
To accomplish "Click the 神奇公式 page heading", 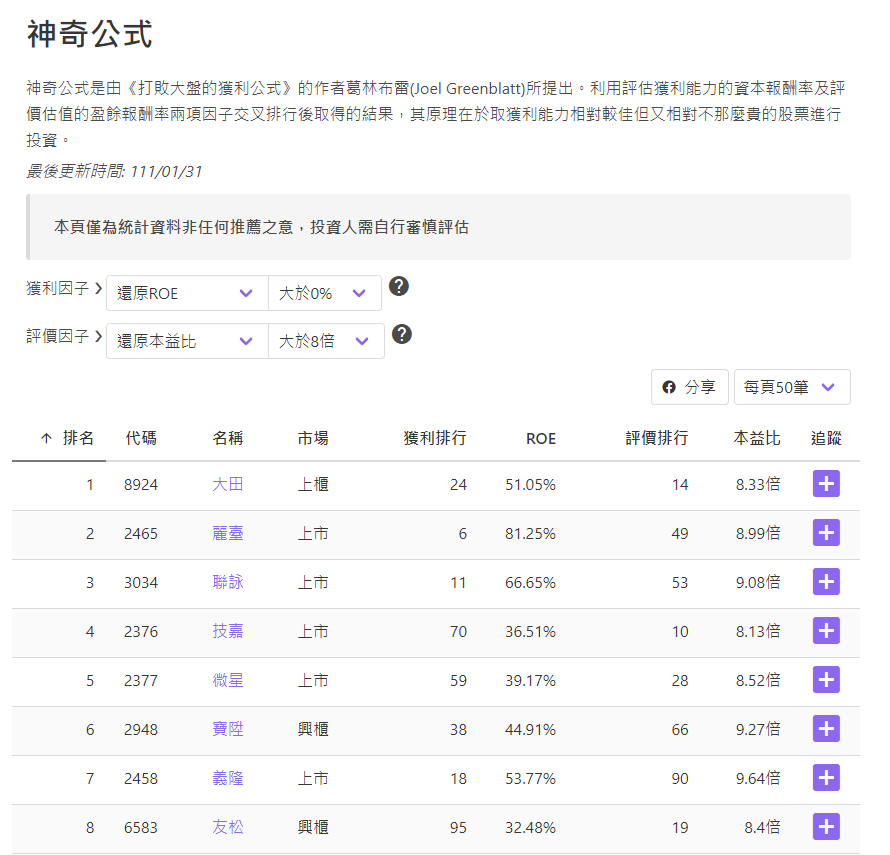I will click(x=90, y=34).
